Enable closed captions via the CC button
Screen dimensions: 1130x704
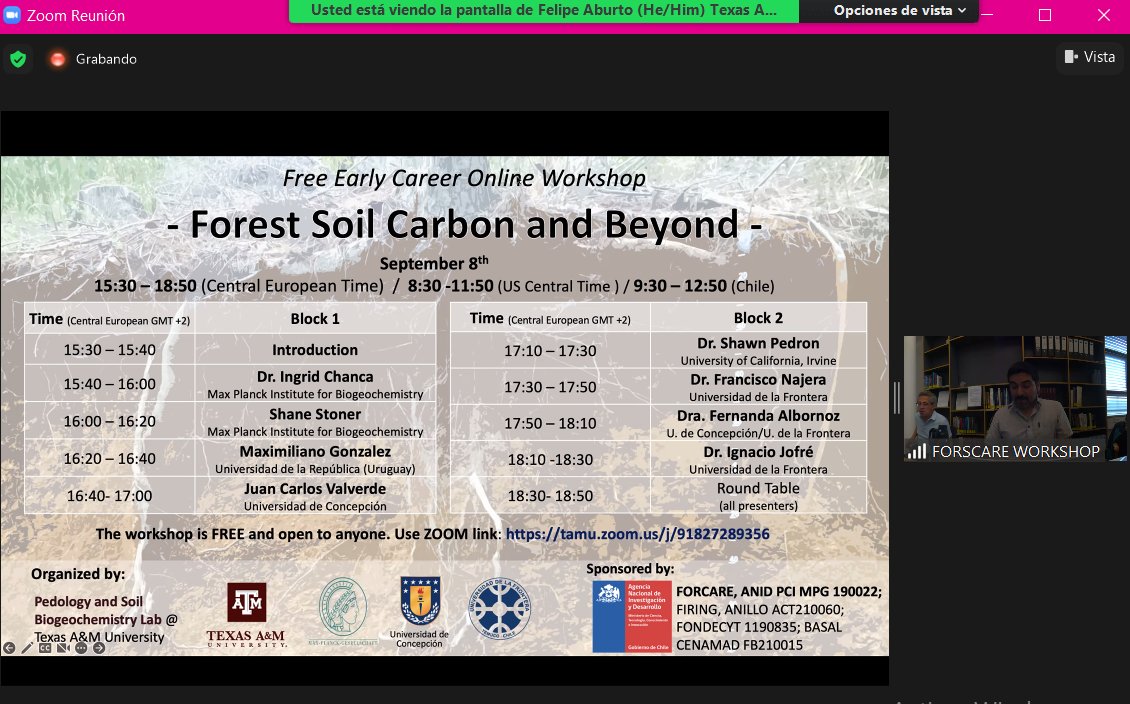tap(44, 648)
